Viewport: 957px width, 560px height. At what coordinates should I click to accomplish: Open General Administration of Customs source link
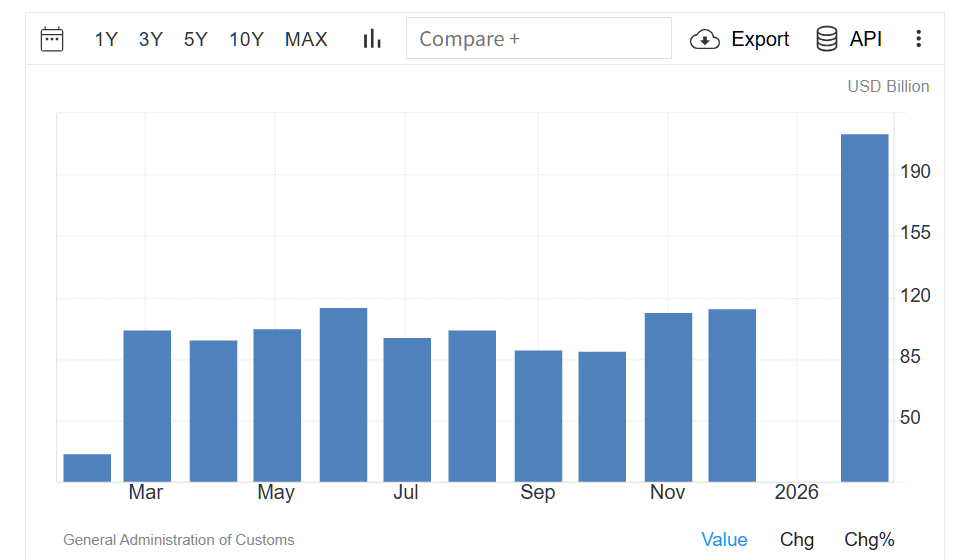pyautogui.click(x=179, y=540)
